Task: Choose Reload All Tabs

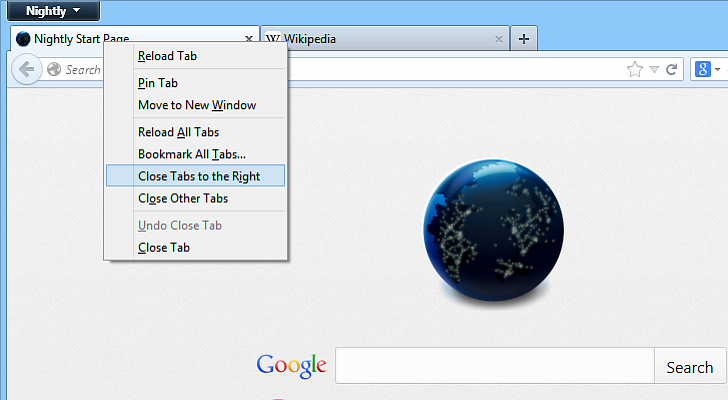Action: click(195, 132)
